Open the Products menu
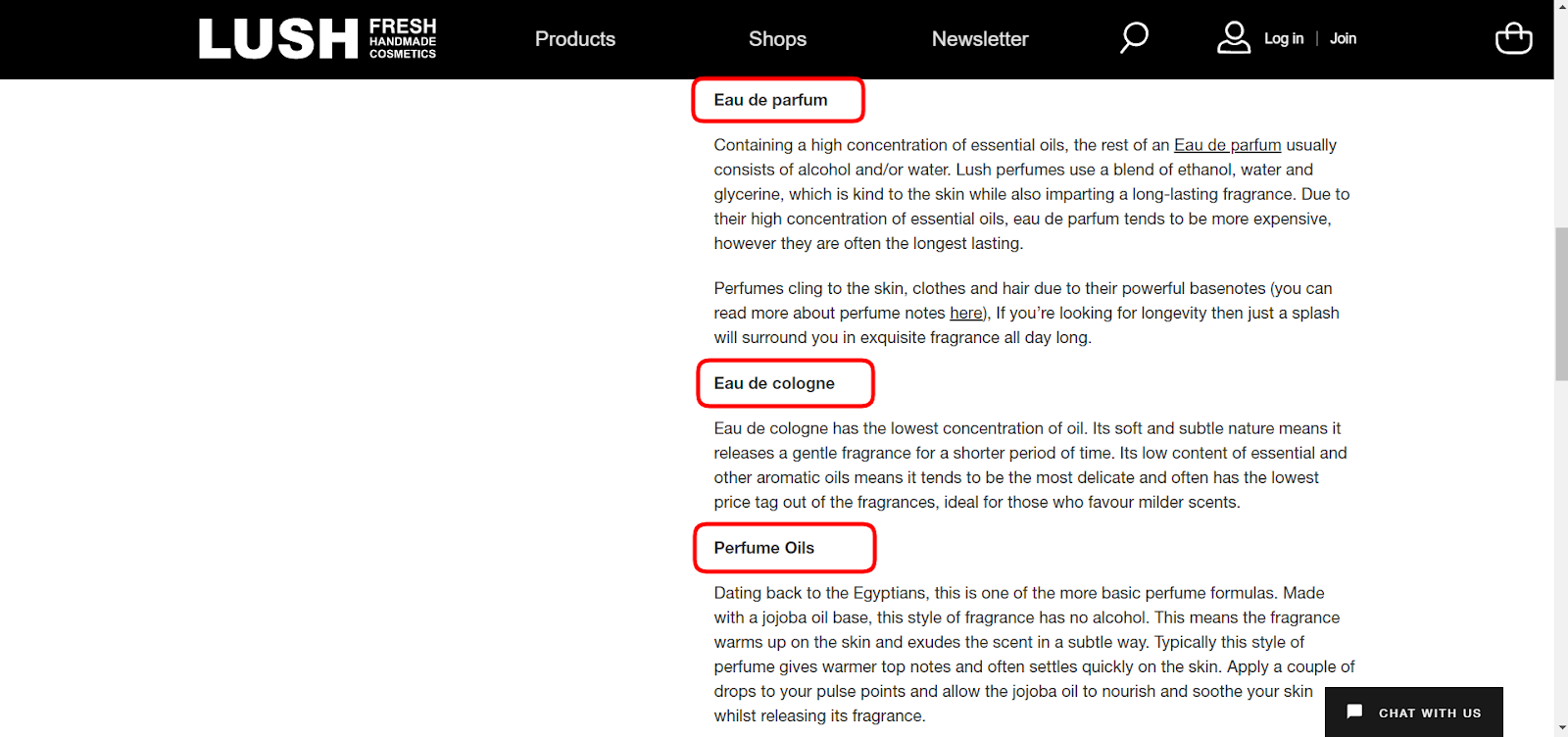Image resolution: width=1568 pixels, height=737 pixels. point(575,39)
